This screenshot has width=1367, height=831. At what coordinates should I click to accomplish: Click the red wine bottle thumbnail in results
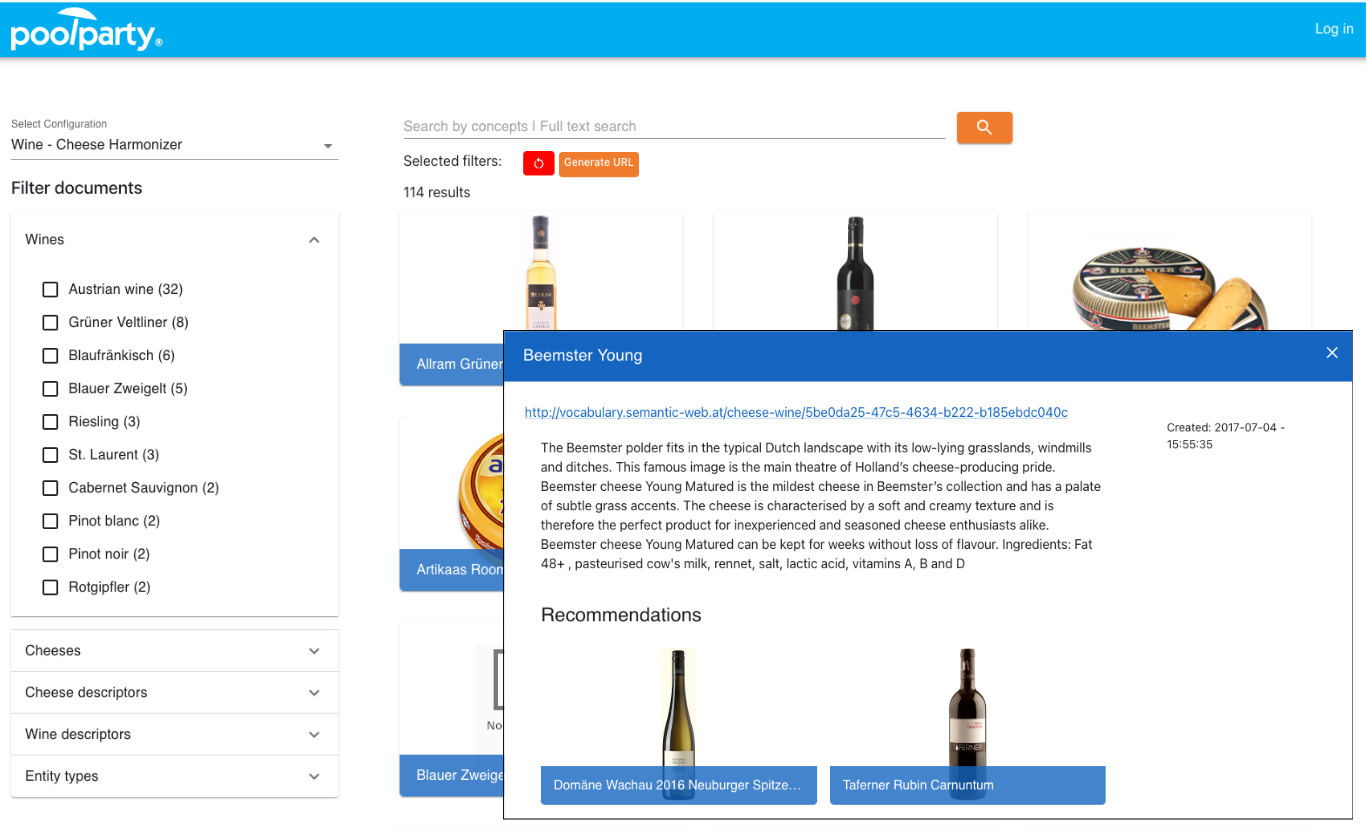coord(855,273)
